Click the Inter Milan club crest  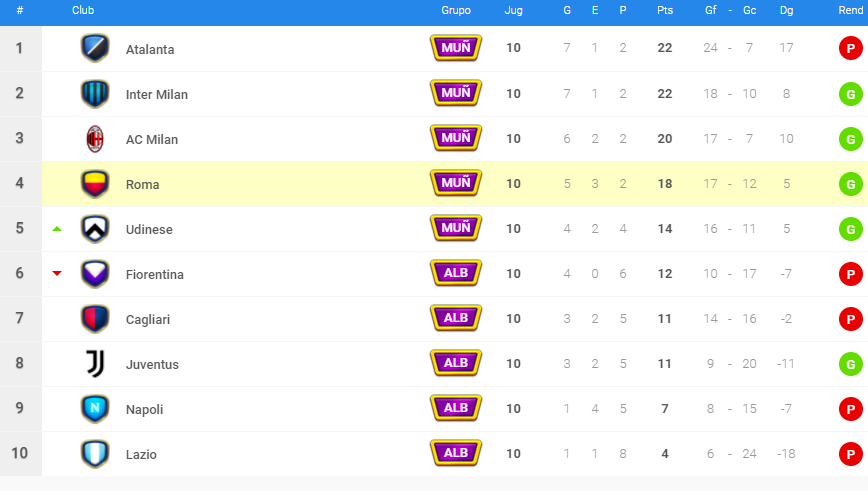pyautogui.click(x=95, y=94)
